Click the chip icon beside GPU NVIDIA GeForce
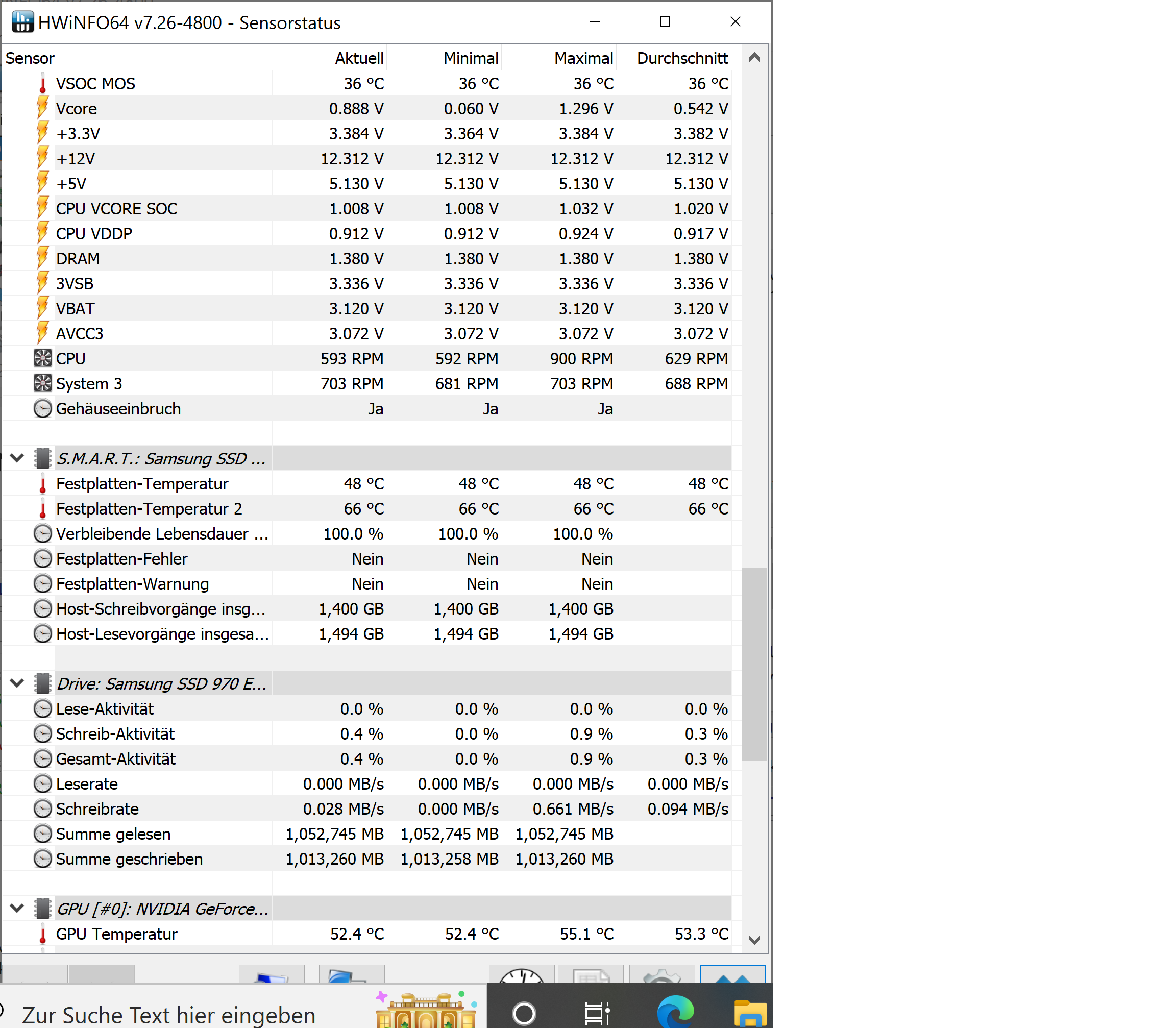Screen dimensions: 1176x1028 [42, 908]
